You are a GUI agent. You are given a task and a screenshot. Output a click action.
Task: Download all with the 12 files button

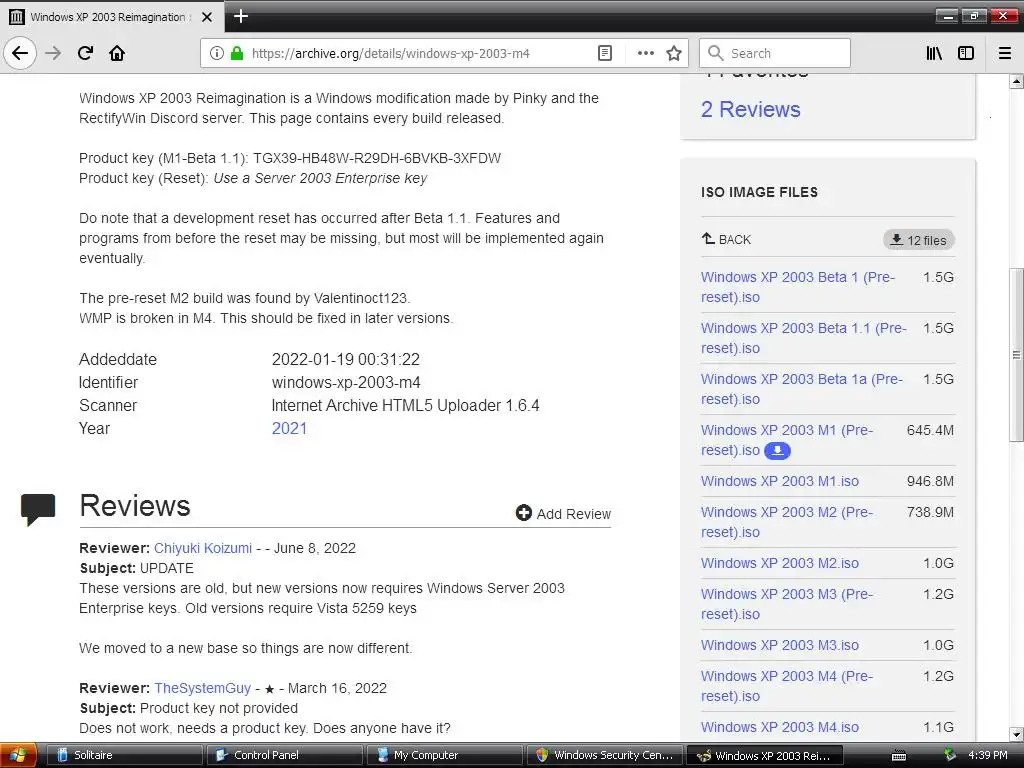point(919,240)
